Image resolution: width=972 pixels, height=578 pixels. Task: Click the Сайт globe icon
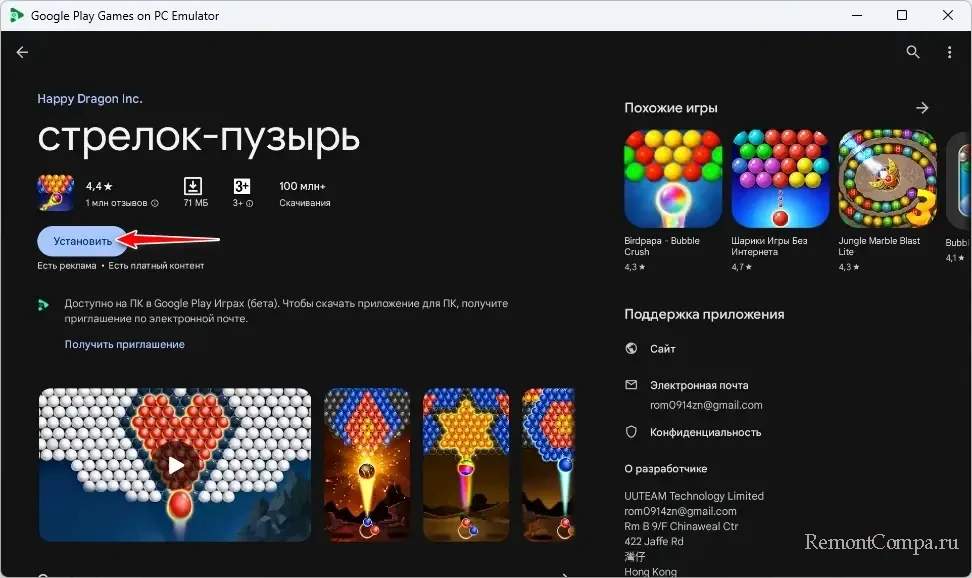[631, 349]
